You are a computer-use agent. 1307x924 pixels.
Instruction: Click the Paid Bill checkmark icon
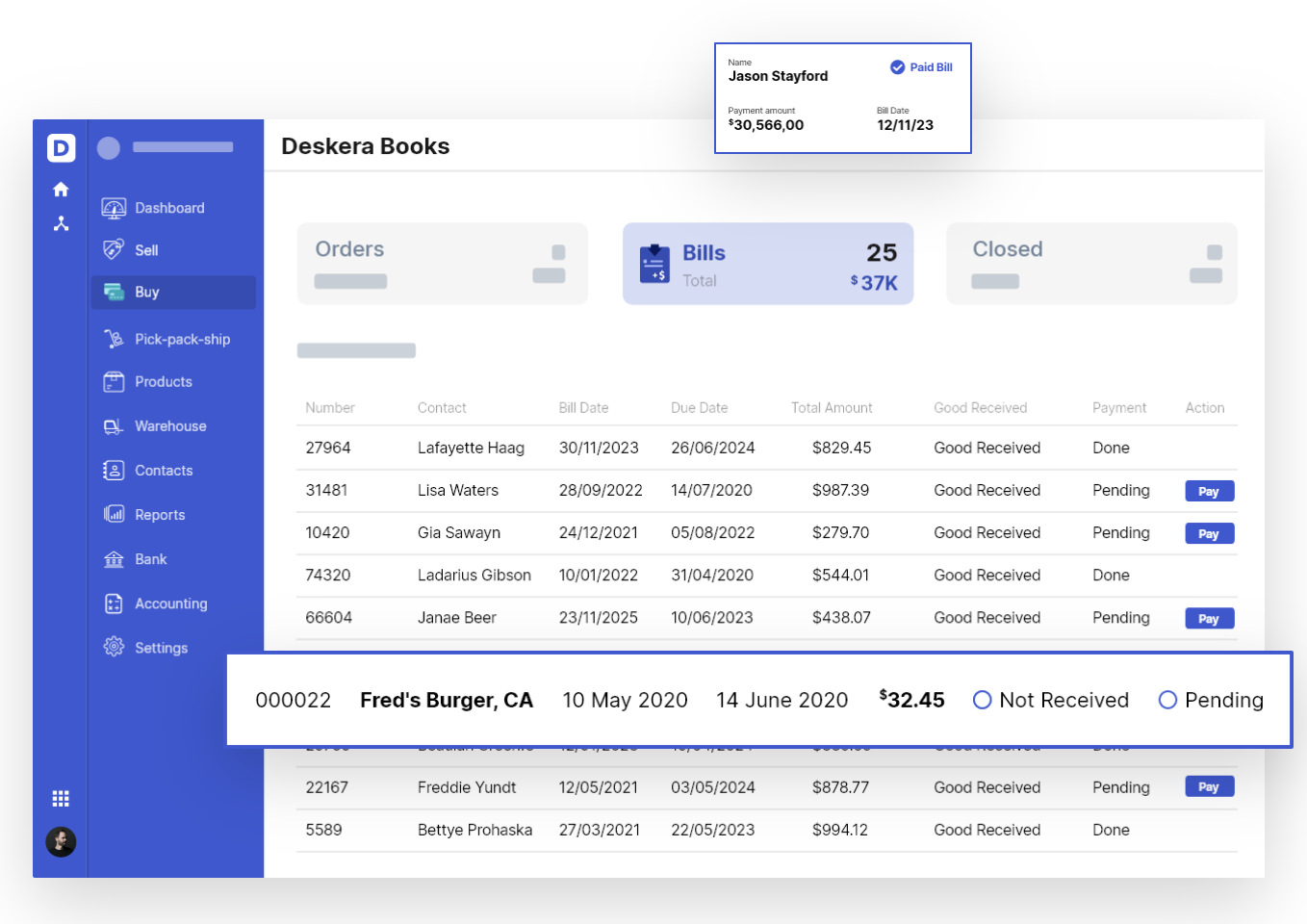(x=897, y=67)
